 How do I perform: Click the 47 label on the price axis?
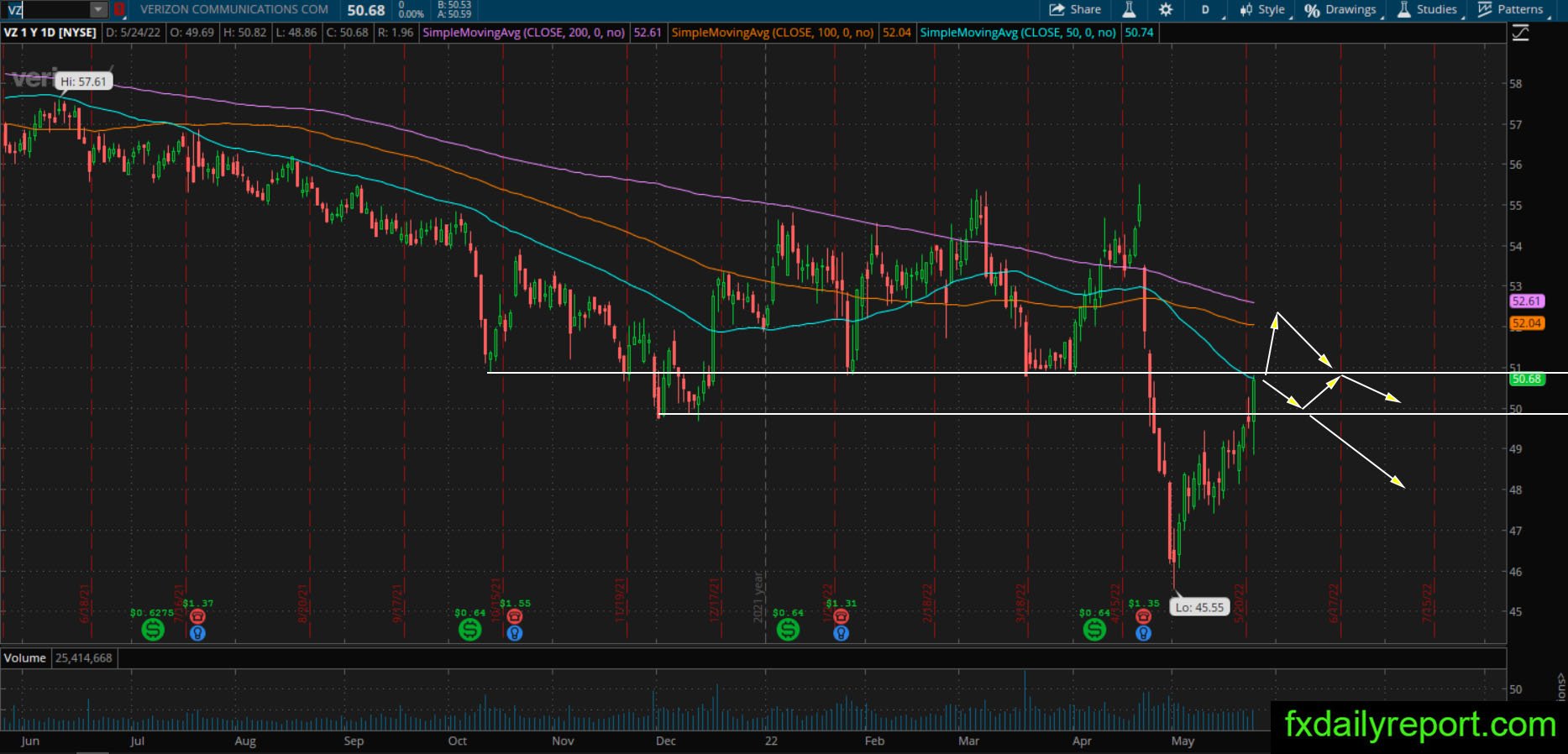(x=1516, y=531)
